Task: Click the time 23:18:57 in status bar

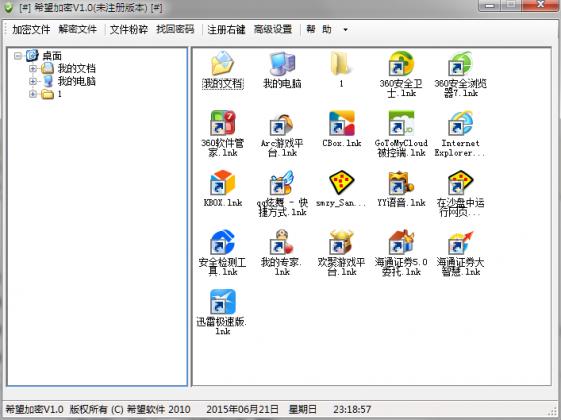Action: (x=352, y=409)
